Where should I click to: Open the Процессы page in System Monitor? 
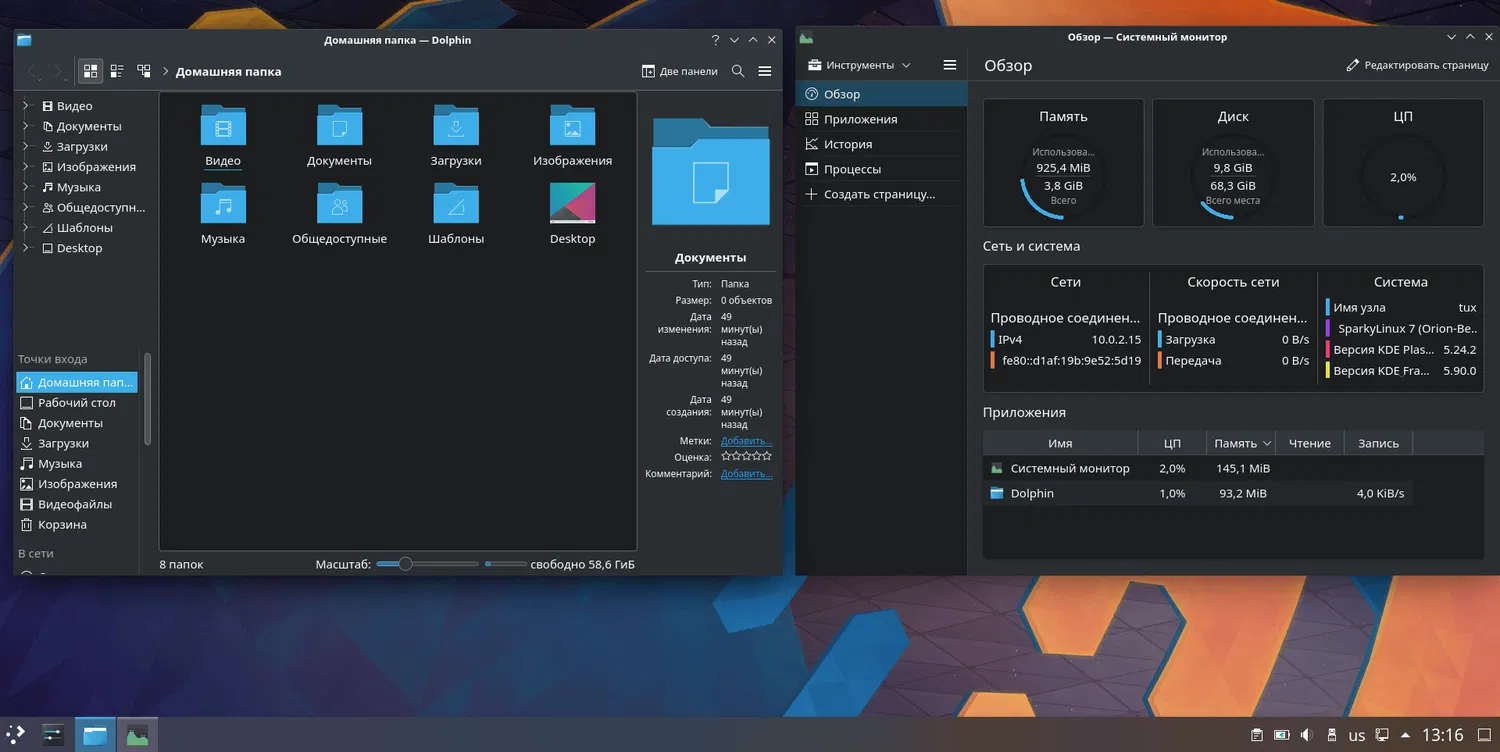tap(882, 169)
